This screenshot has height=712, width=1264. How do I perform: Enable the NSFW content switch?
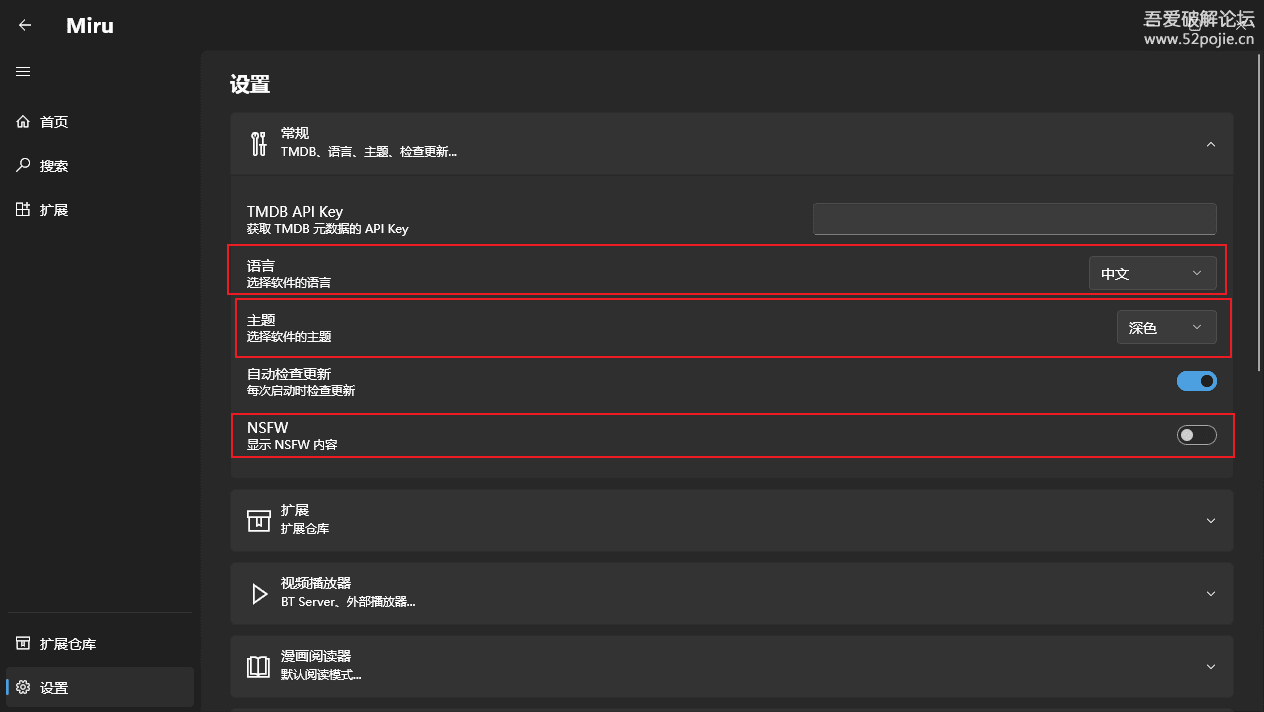1197,435
